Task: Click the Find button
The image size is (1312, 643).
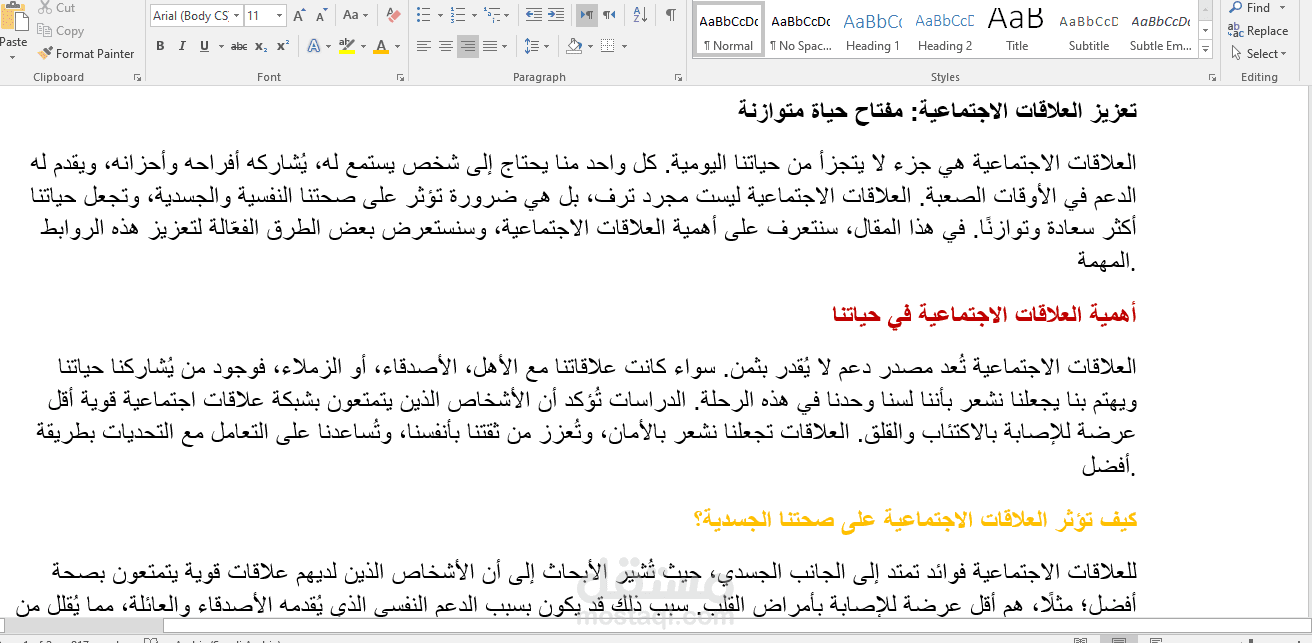Action: point(1251,8)
